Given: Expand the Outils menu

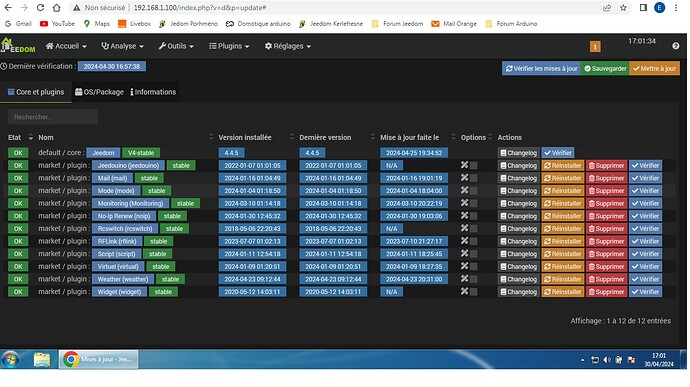Looking at the screenshot, I should pyautogui.click(x=176, y=46).
